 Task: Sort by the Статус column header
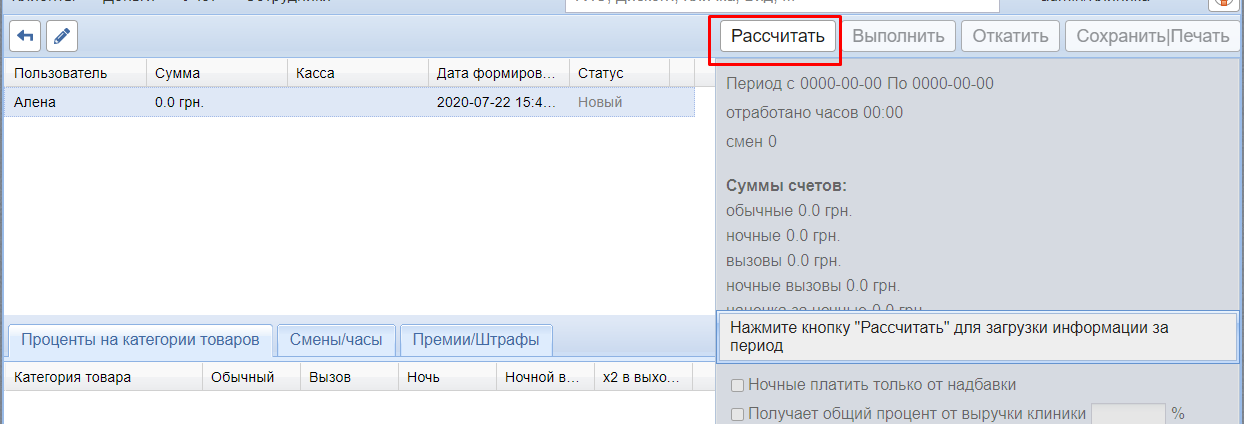coord(618,73)
